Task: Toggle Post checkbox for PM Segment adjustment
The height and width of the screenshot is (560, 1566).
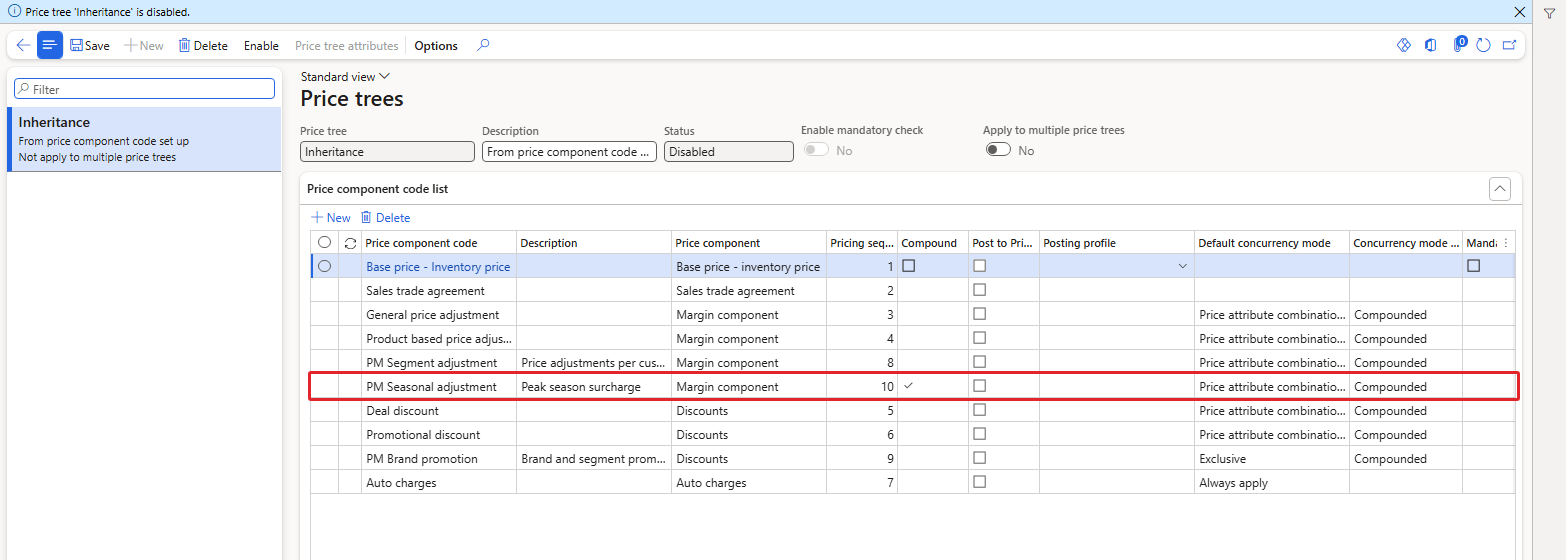Action: [980, 362]
